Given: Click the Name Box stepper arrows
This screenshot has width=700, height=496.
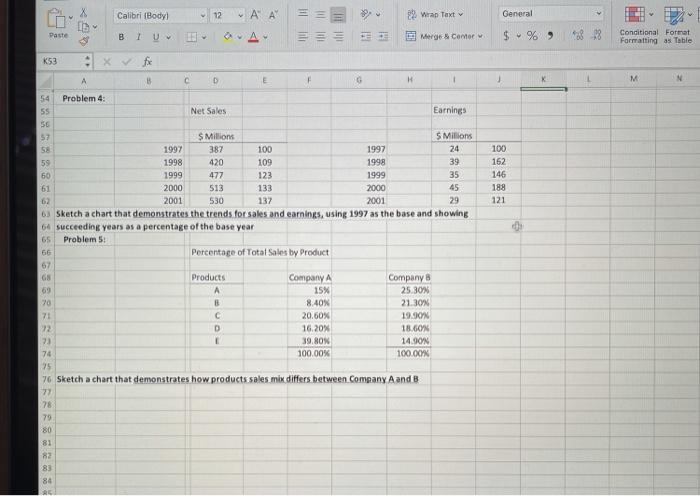Looking at the screenshot, I should (88, 62).
